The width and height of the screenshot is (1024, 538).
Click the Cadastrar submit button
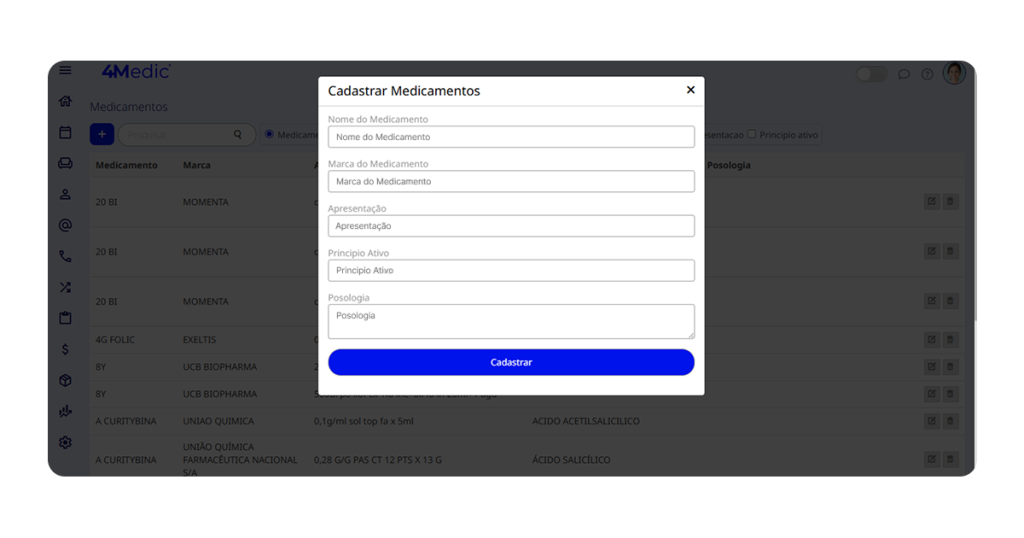click(511, 362)
